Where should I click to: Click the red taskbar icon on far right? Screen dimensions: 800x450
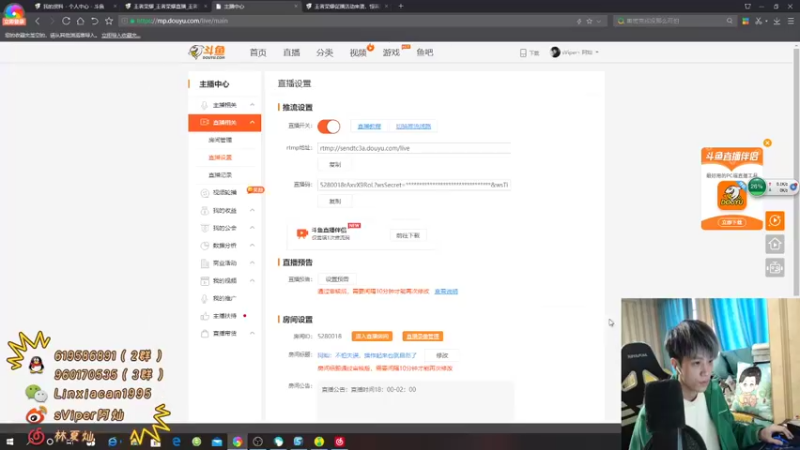point(339,441)
